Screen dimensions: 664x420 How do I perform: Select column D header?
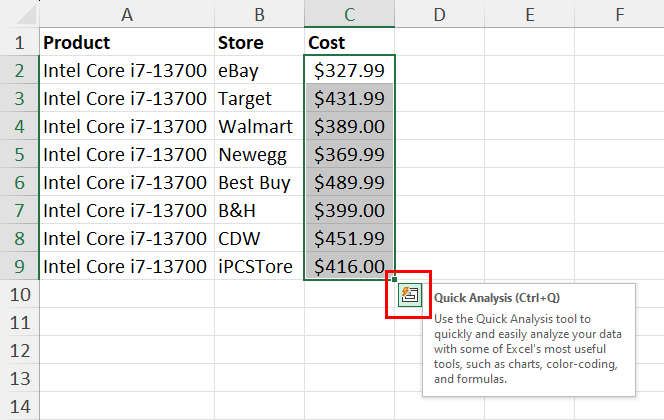[x=440, y=14]
